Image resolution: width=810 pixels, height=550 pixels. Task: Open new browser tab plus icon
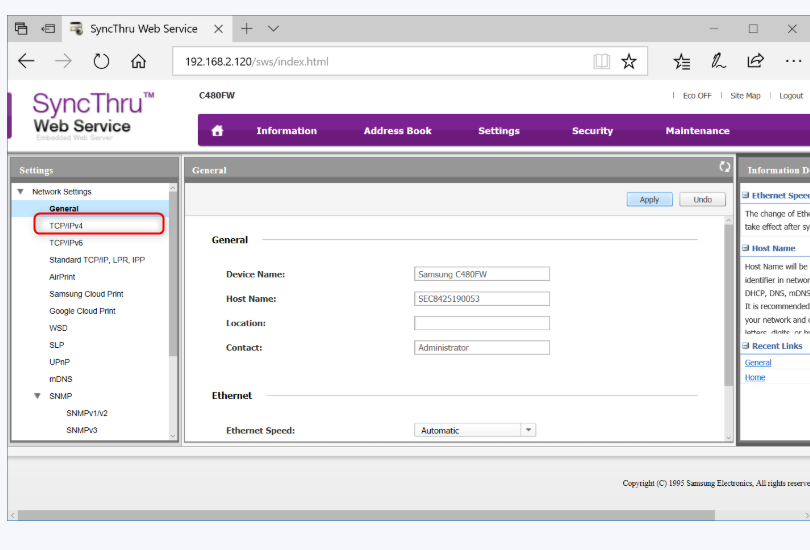(246, 29)
